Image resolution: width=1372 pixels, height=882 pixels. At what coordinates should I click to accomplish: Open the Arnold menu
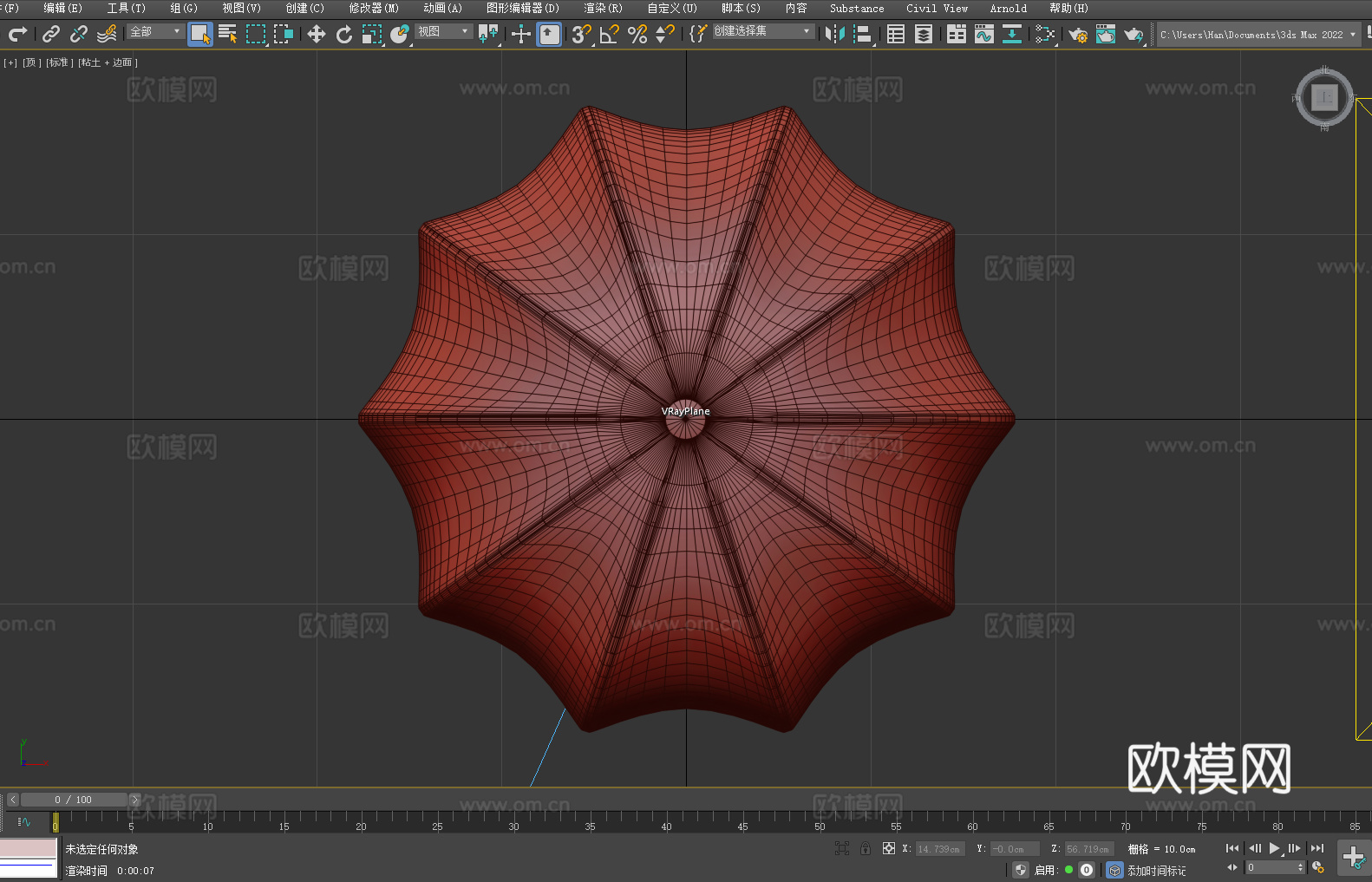tap(1008, 8)
